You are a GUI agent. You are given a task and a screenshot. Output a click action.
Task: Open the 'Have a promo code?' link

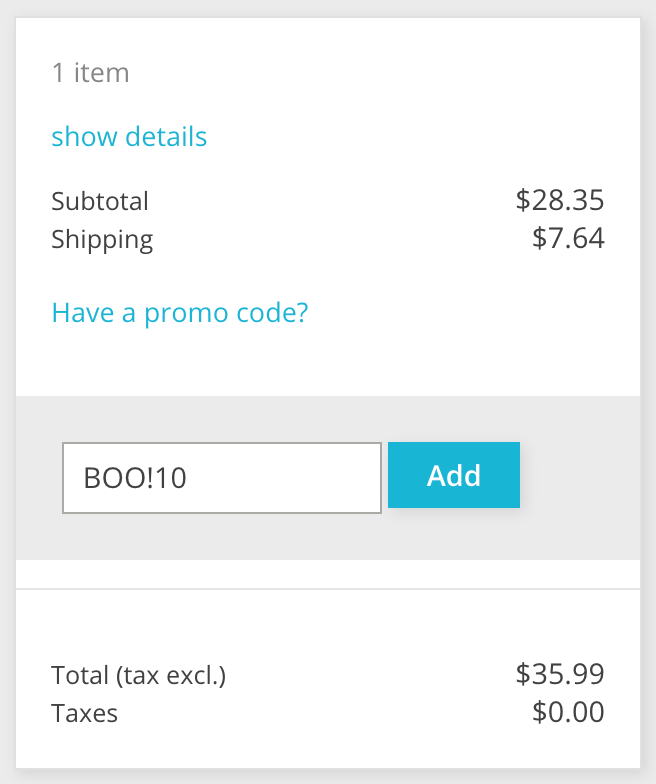point(180,313)
